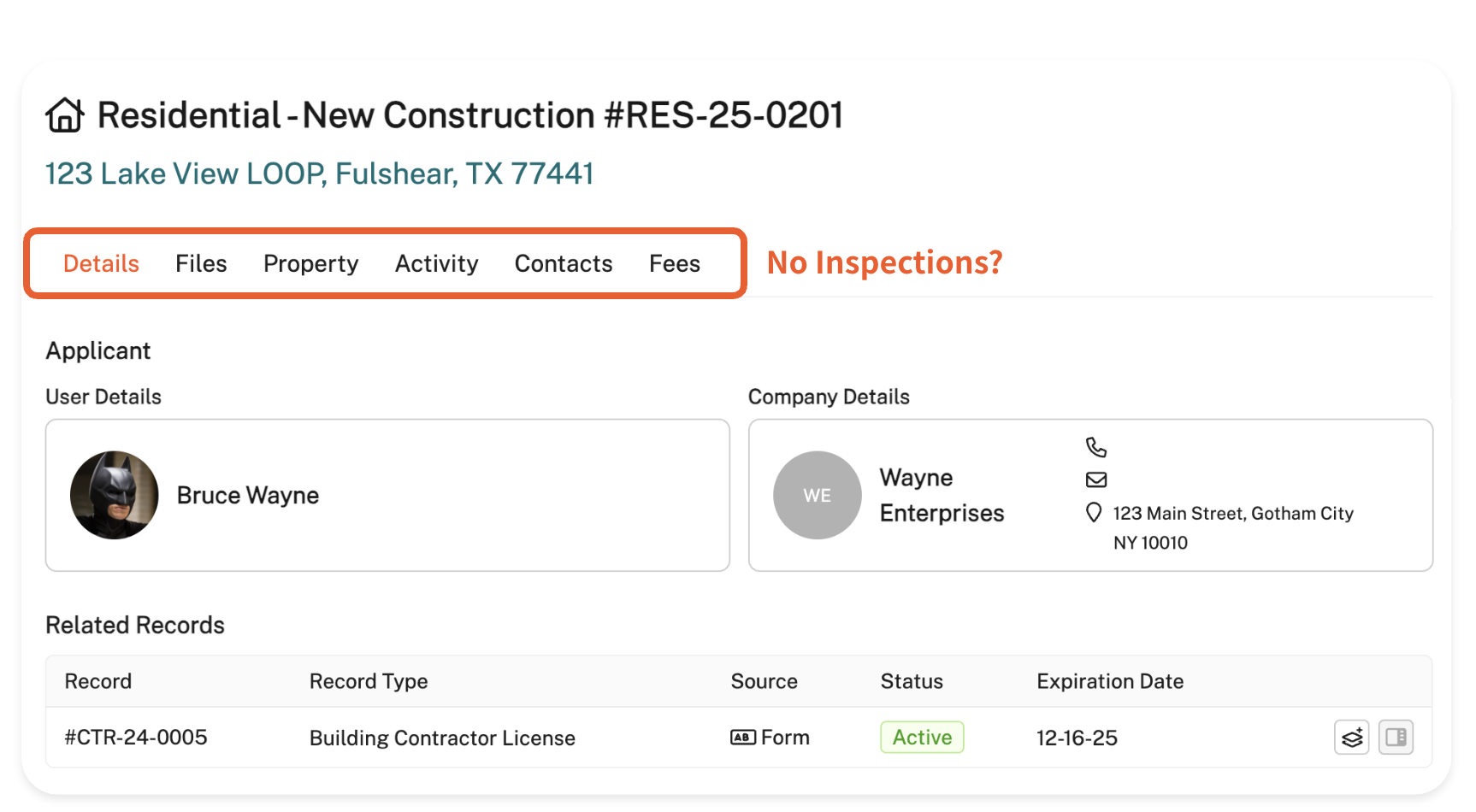Click the layers-plus icon on the license row

[x=1351, y=738]
